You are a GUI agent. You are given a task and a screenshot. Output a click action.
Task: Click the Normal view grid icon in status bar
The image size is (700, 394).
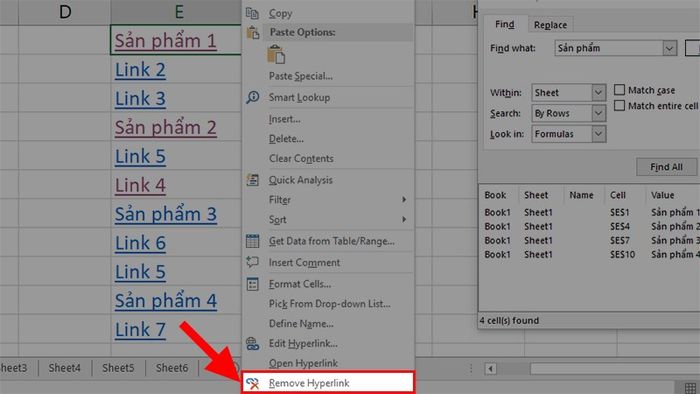point(690,387)
